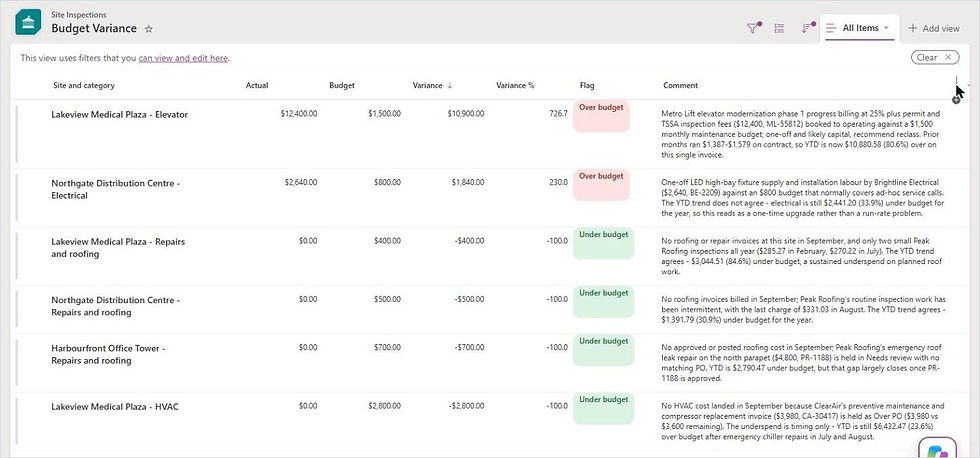Clear the applied filters with Clear button

tap(934, 57)
